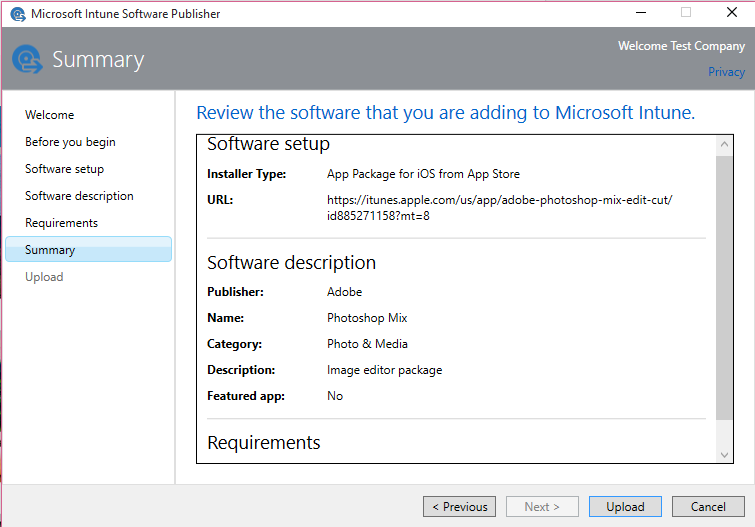Screen dimensions: 755x527
Task: Click the vertical scrollbar thumb
Action: point(725,285)
